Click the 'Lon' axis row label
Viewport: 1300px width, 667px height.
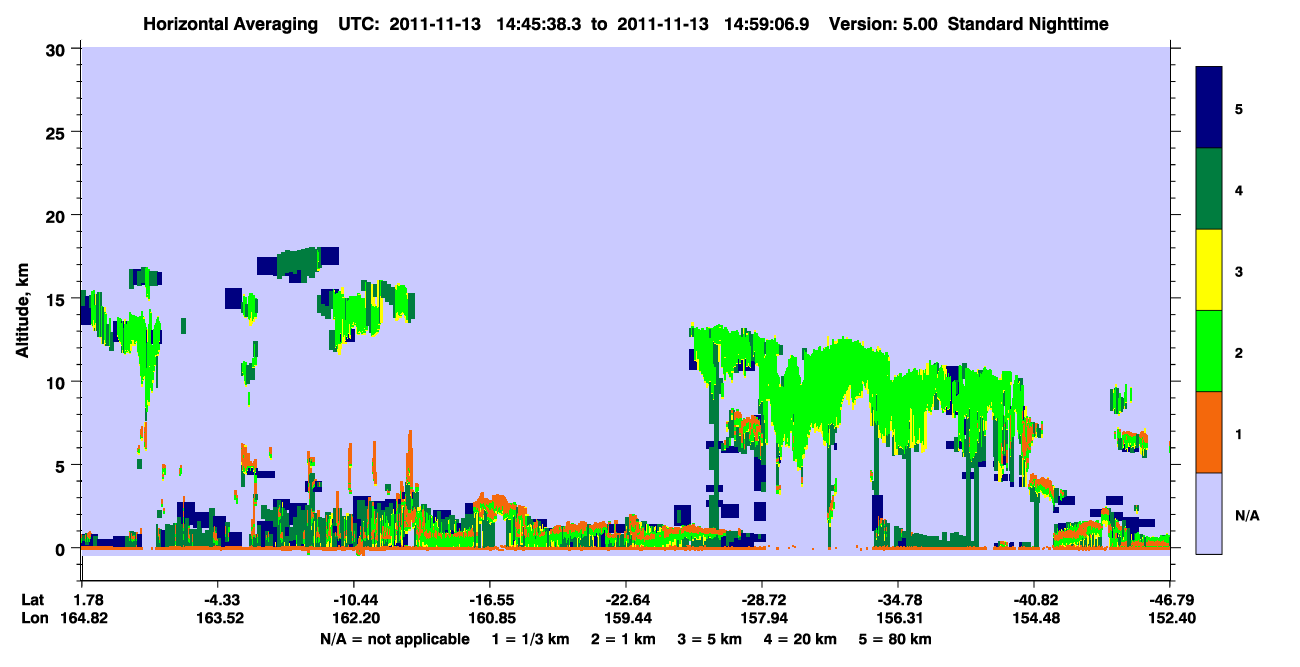[x=33, y=618]
